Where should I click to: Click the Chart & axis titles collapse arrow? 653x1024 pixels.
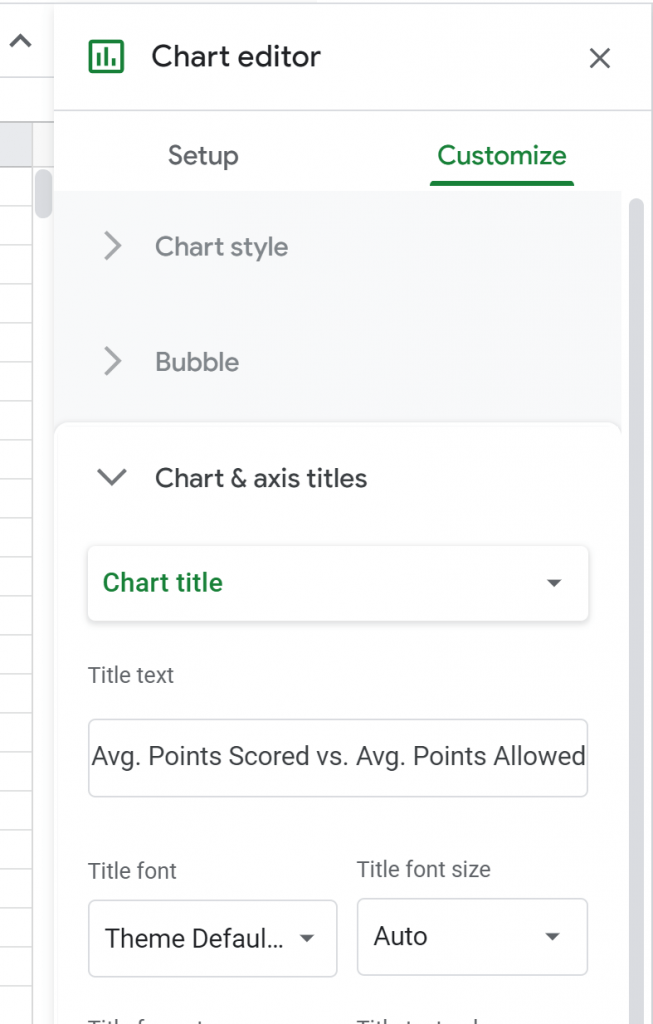coord(112,477)
